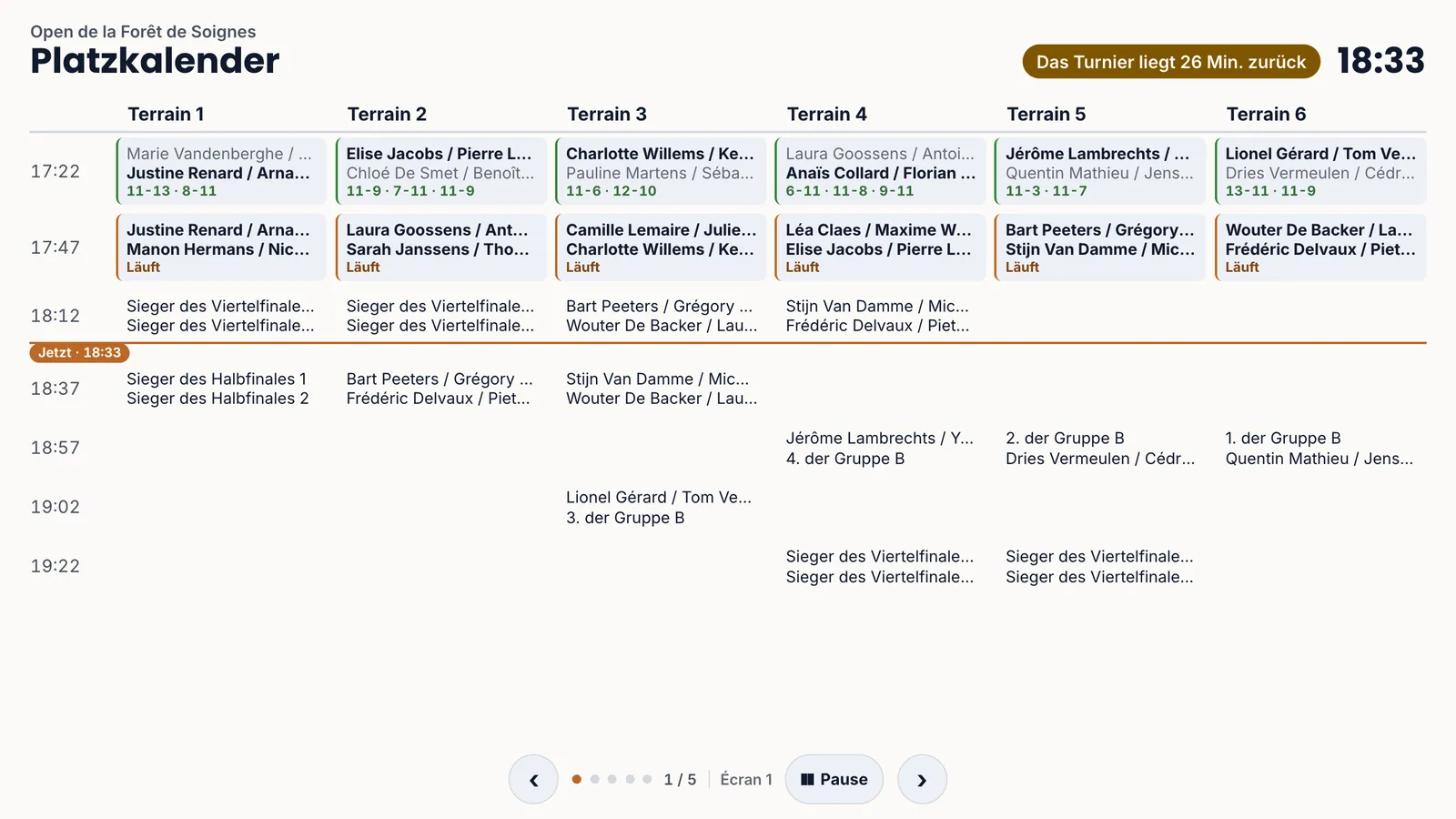This screenshot has height=819, width=1456.
Task: Click the "Platzkalender" page title
Action: tap(155, 61)
